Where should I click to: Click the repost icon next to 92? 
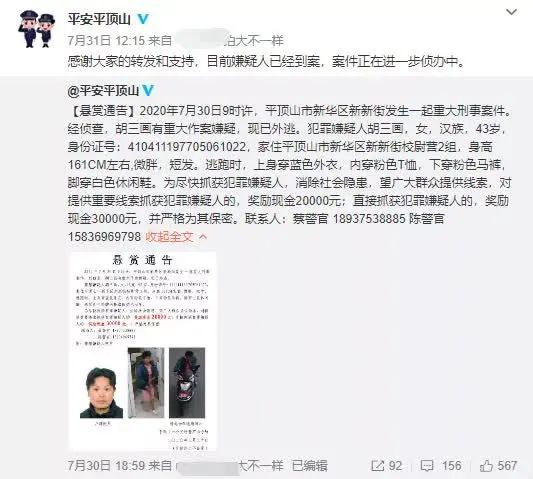pyautogui.click(x=378, y=466)
